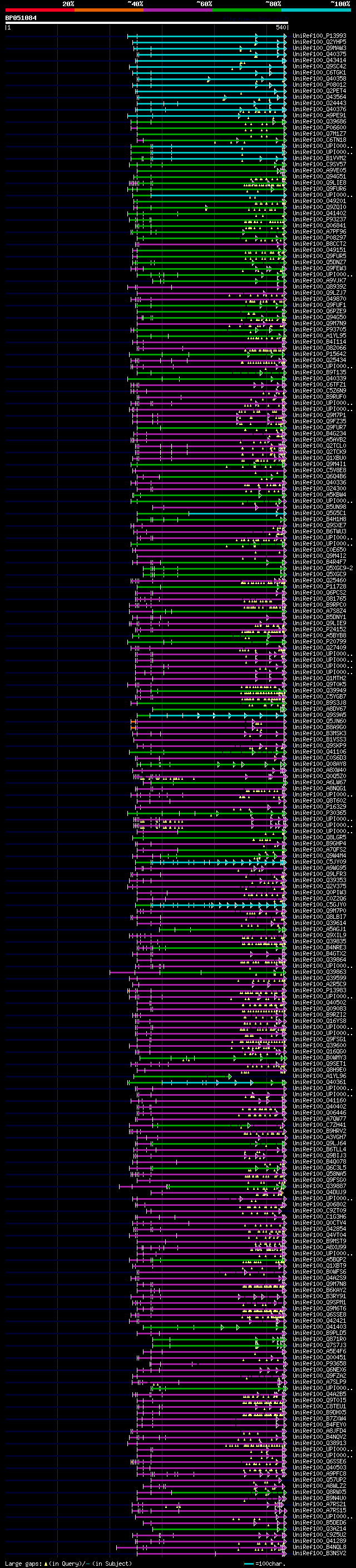Select hit label UniRef100_Q94G51
The width and height of the screenshot is (356, 1568).
pos(319,176)
